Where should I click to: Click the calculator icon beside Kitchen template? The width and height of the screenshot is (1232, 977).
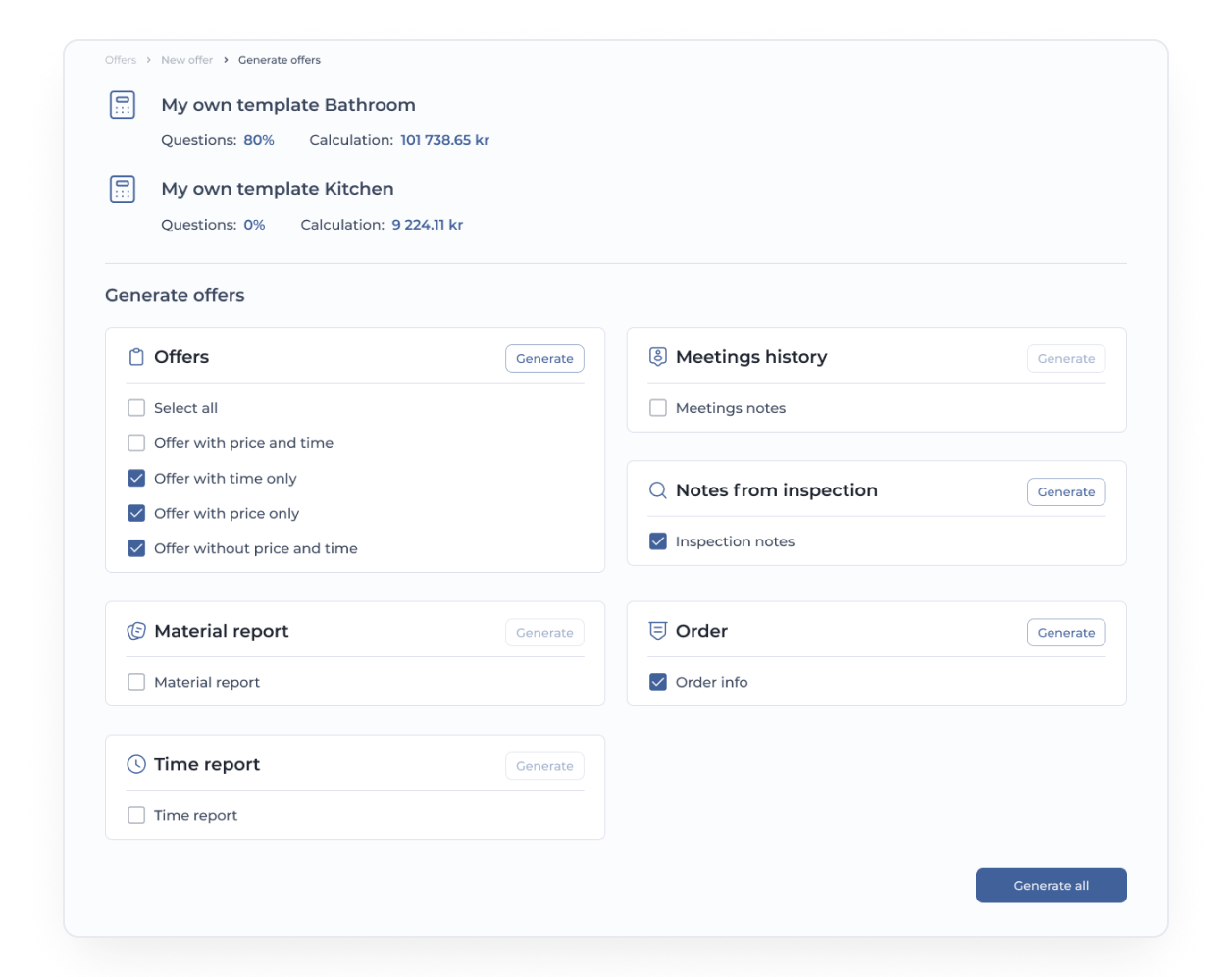[123, 189]
